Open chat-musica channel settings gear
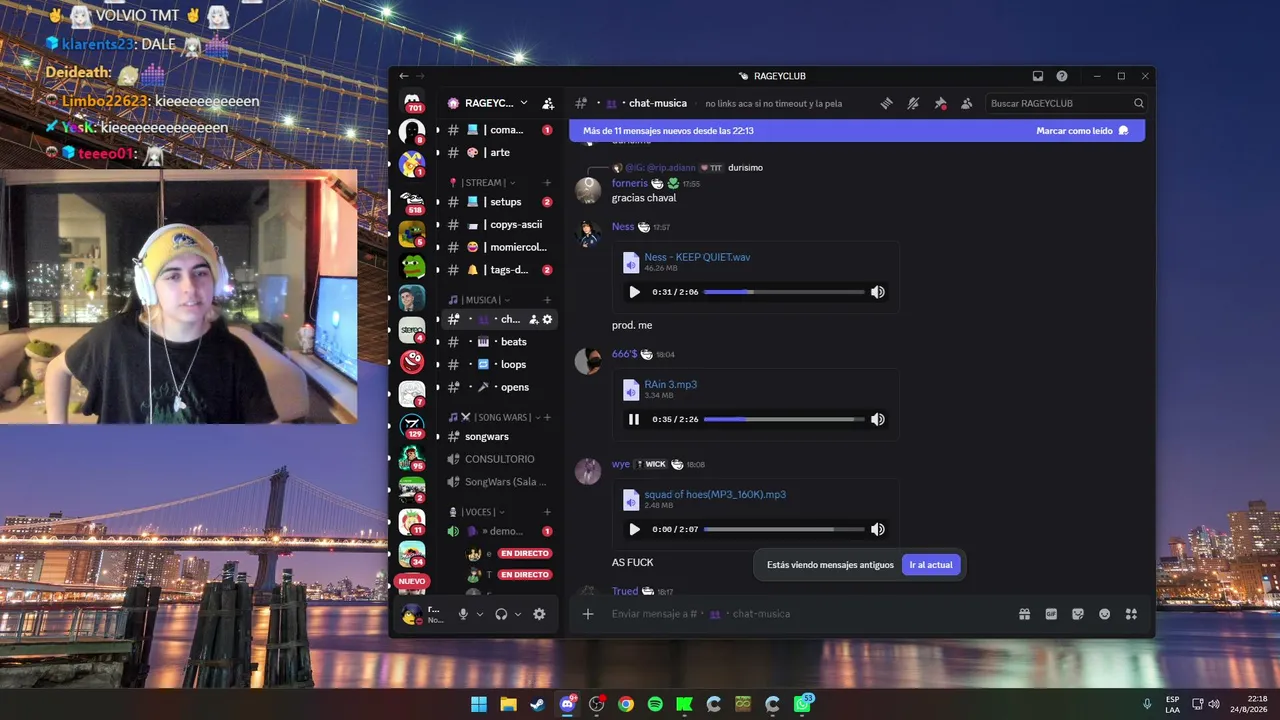Screen dimensions: 1280x720 [547, 319]
